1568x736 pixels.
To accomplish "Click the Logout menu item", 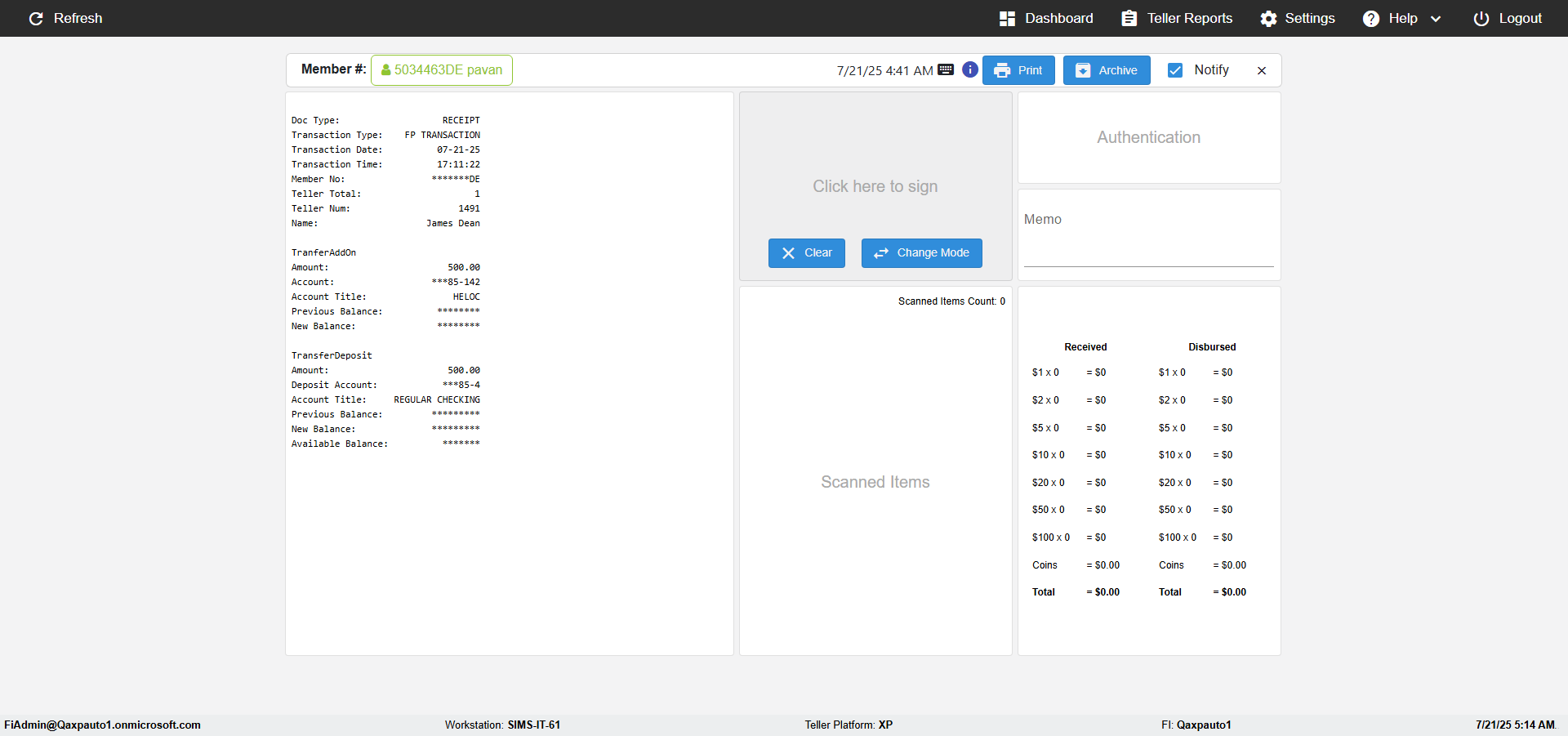I will pyautogui.click(x=1508, y=19).
